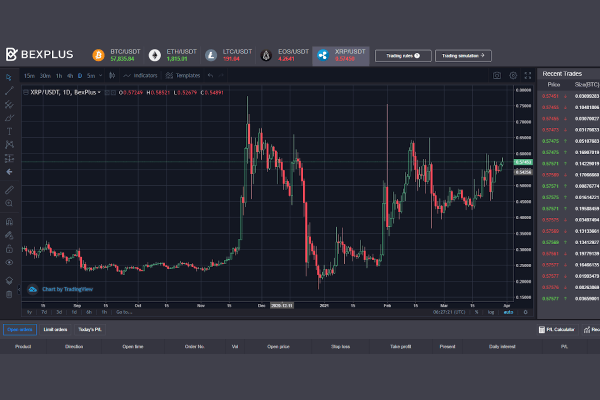600x400 pixels.
Task: Open the XRP/USDT symbol legend dropdown
Action: (99, 92)
